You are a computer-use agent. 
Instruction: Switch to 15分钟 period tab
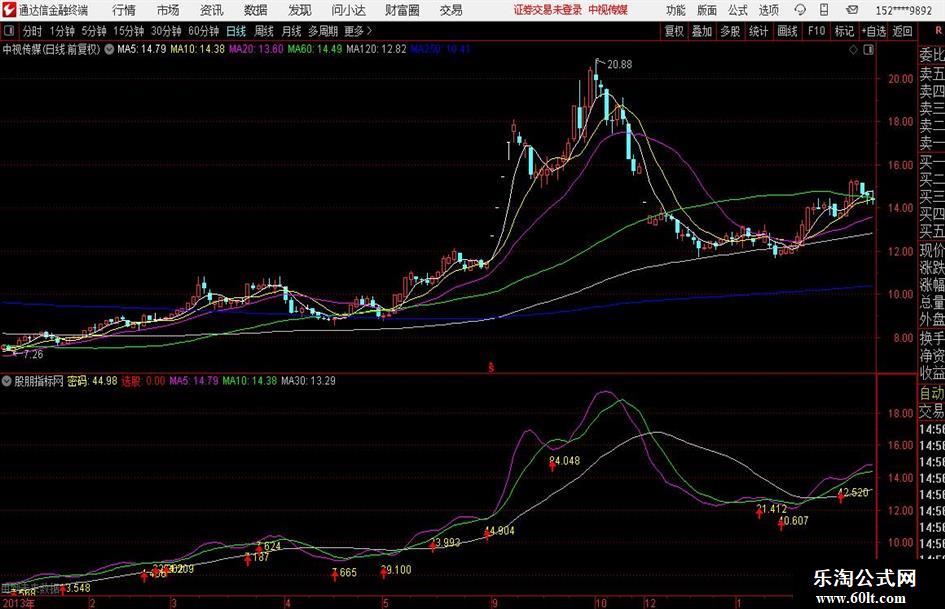click(x=129, y=31)
